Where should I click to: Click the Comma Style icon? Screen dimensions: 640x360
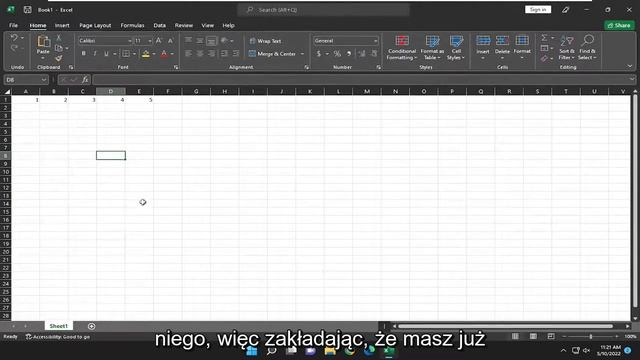[349, 54]
